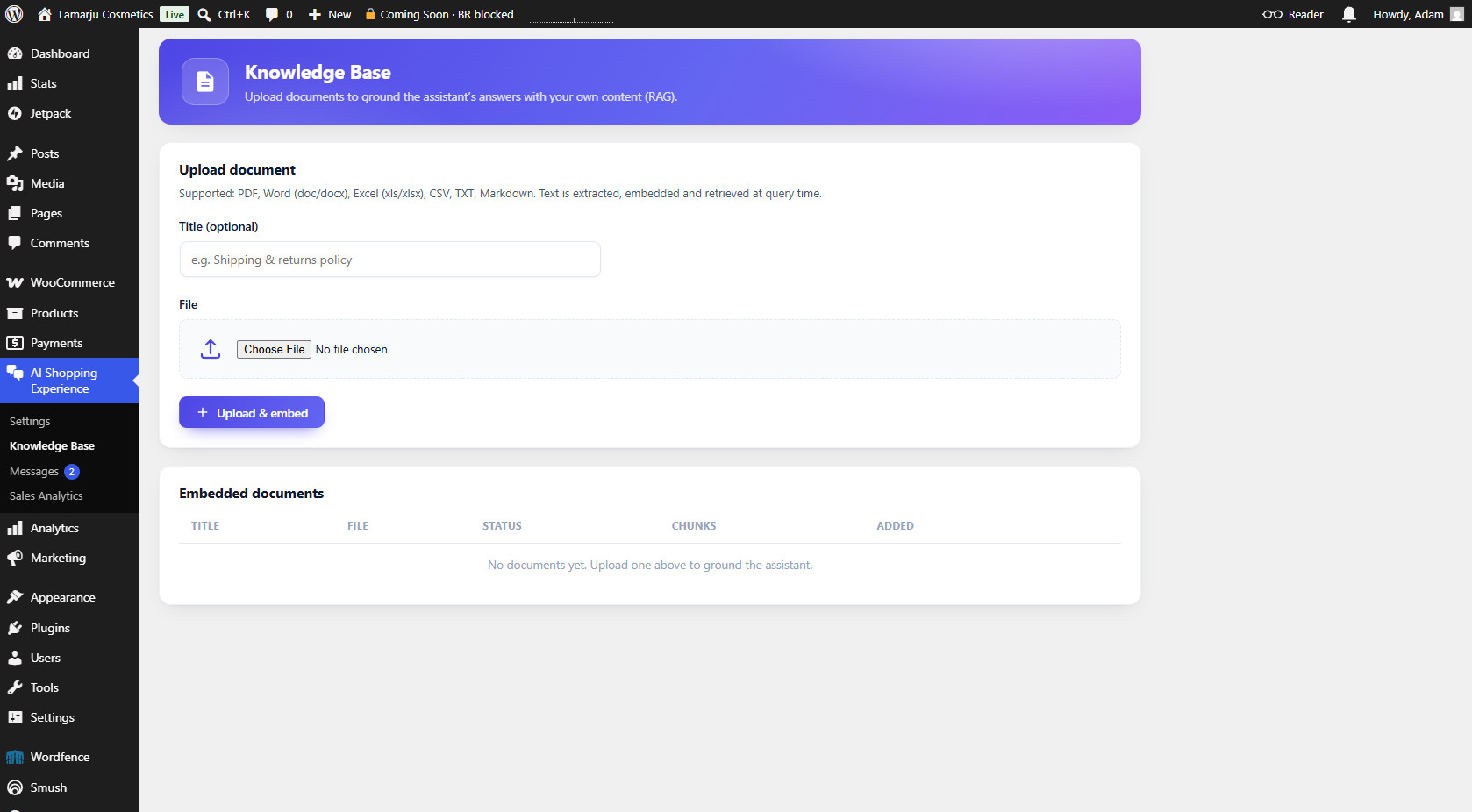Click the Coming Soon · BR blocked link
The height and width of the screenshot is (812, 1472).
point(447,14)
